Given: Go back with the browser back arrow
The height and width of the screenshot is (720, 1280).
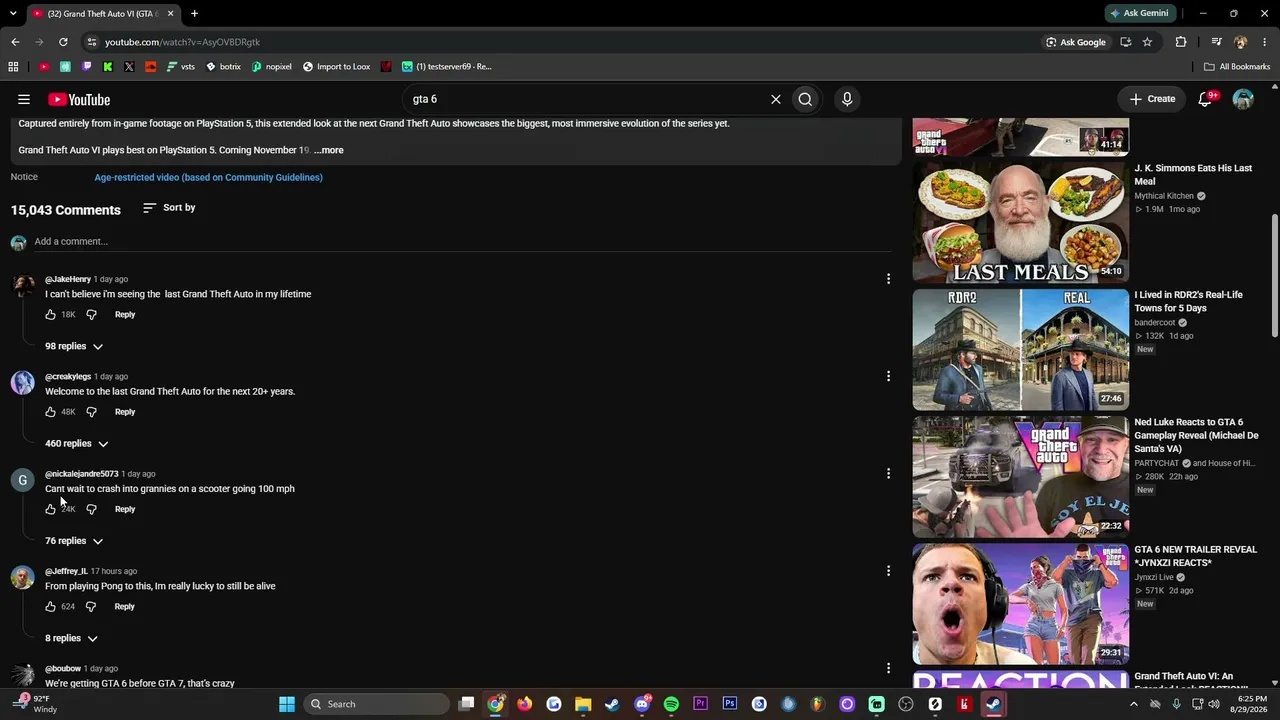Looking at the screenshot, I should click(x=15, y=42).
